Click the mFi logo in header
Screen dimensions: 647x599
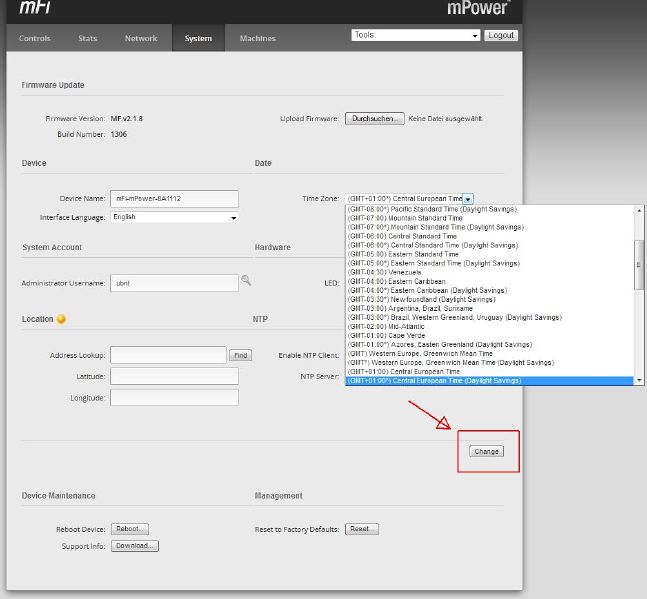click(35, 8)
